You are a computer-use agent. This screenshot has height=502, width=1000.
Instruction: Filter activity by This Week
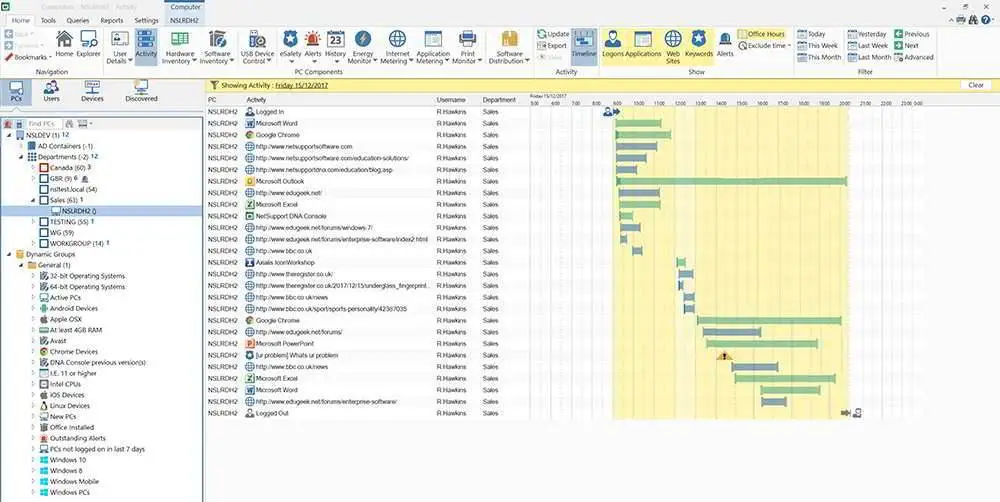click(x=818, y=46)
